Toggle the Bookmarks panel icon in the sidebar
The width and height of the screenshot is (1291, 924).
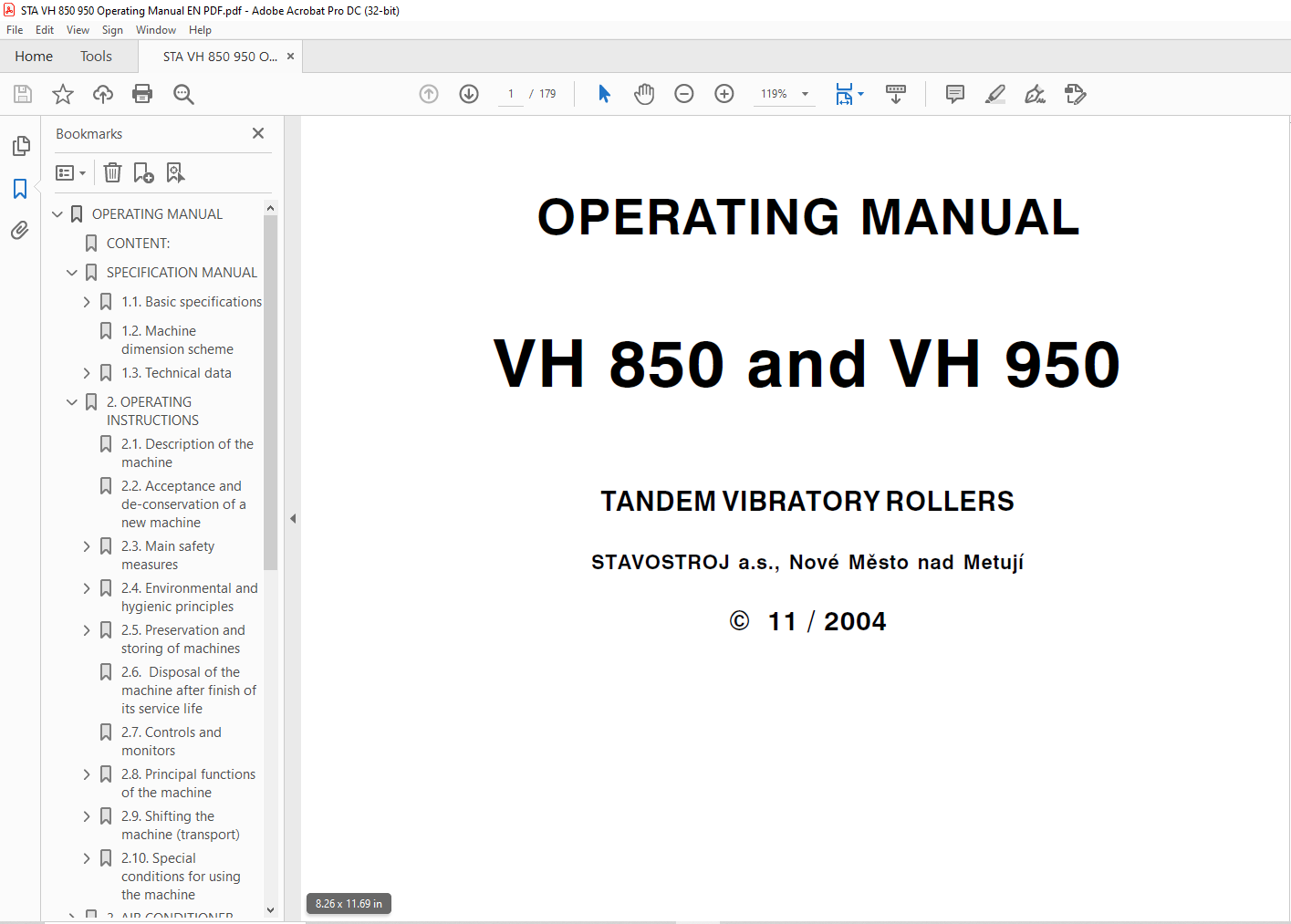(x=20, y=189)
